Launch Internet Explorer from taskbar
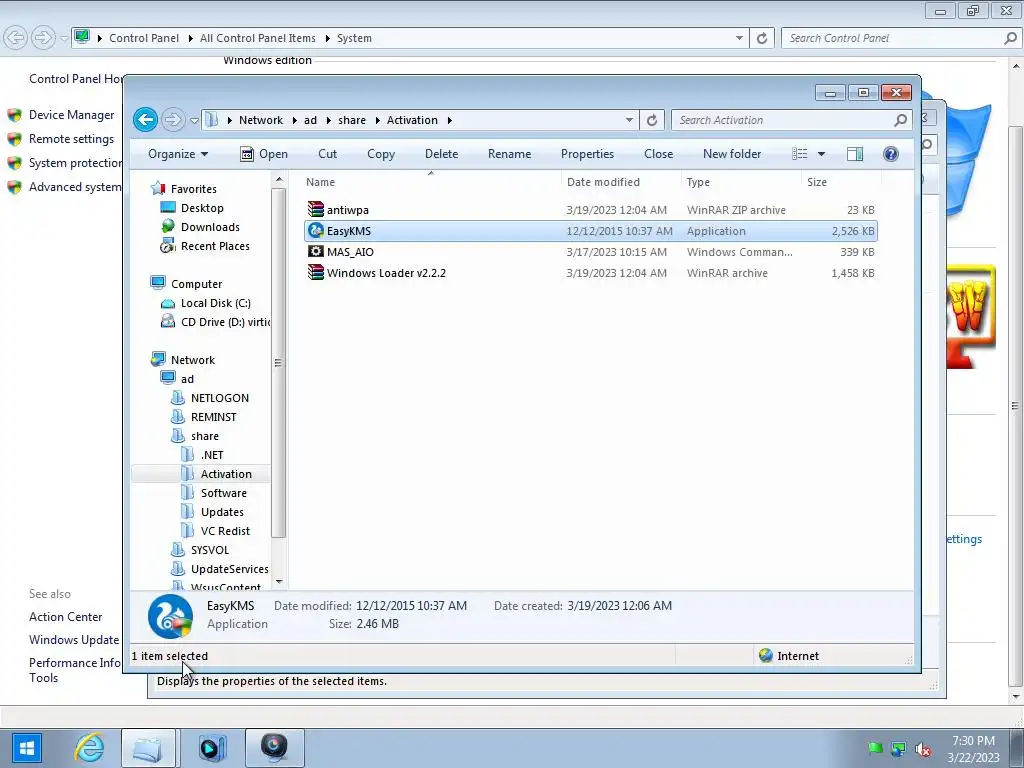Screen dimensions: 1024x768 (89, 748)
